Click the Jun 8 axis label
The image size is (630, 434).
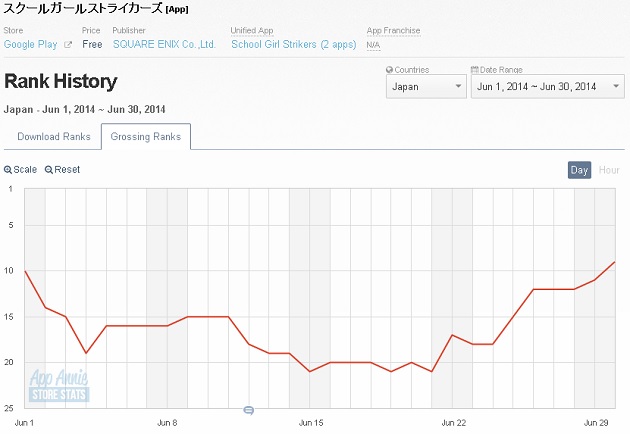167,423
